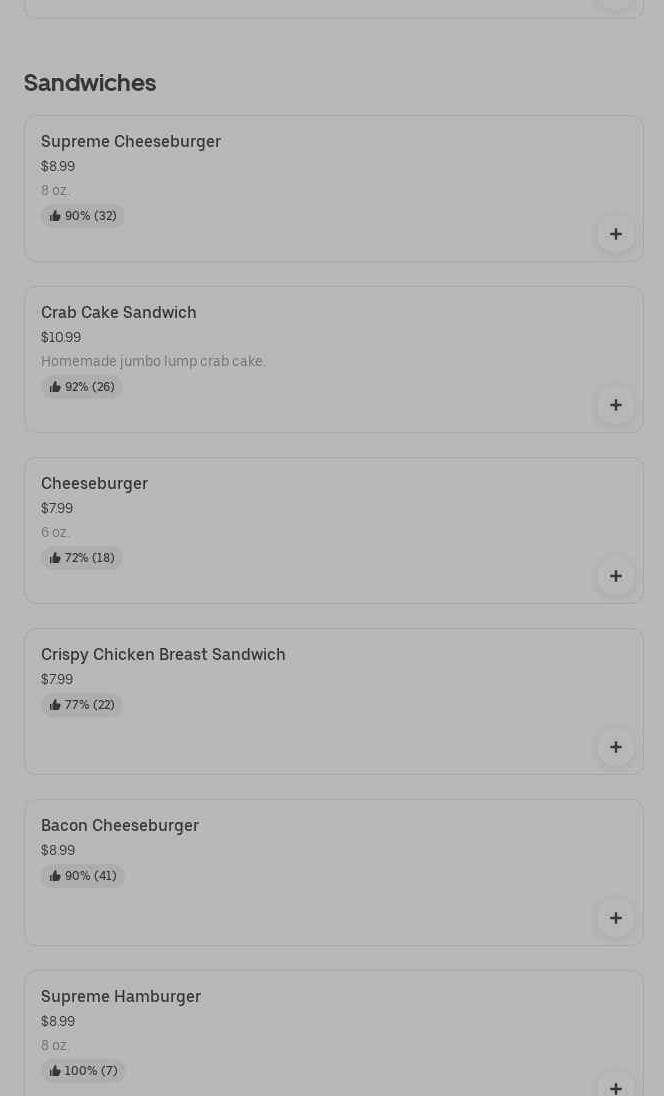664x1096 pixels.
Task: Click the Bacon Cheeseburger item title
Action: pos(120,826)
